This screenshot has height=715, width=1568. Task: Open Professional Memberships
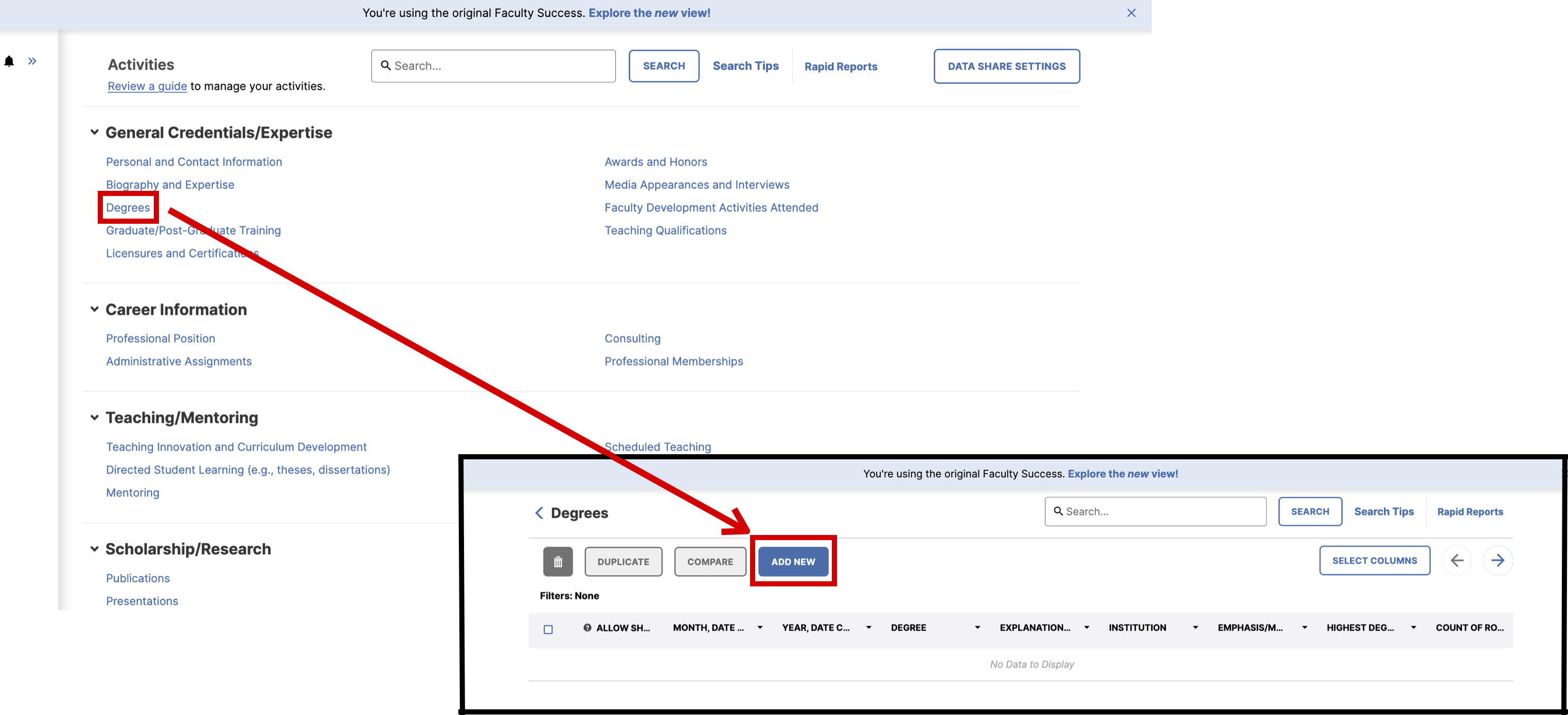(x=673, y=361)
